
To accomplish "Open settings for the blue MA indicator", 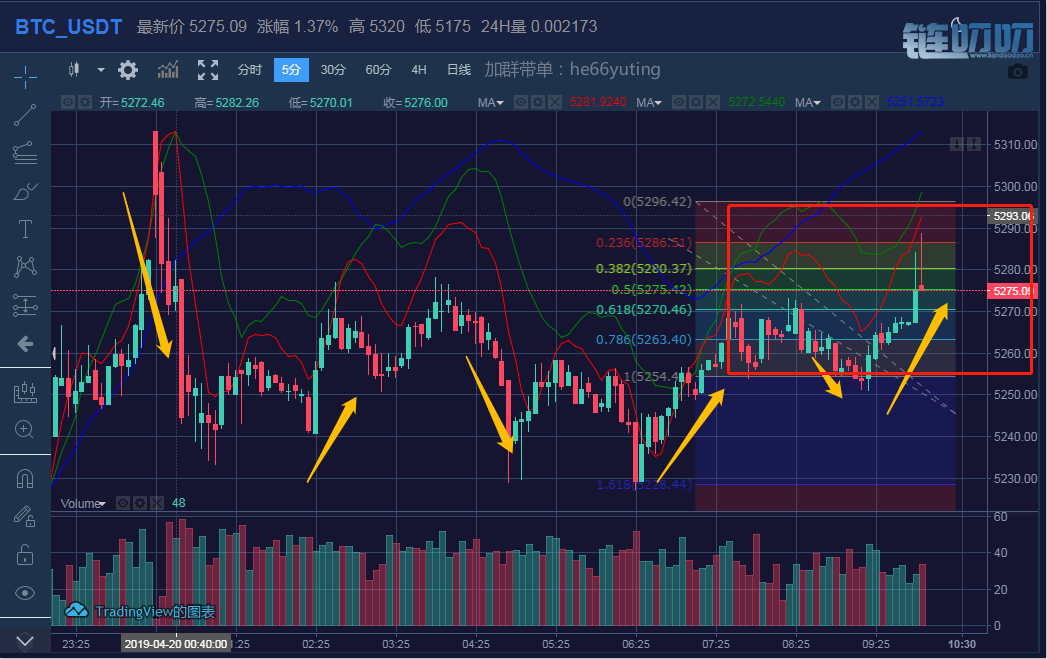I will tap(855, 102).
